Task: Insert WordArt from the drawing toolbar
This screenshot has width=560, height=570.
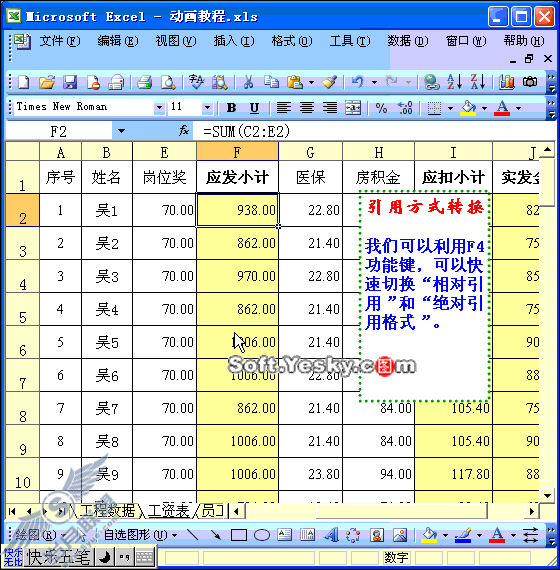Action: click(x=331, y=535)
